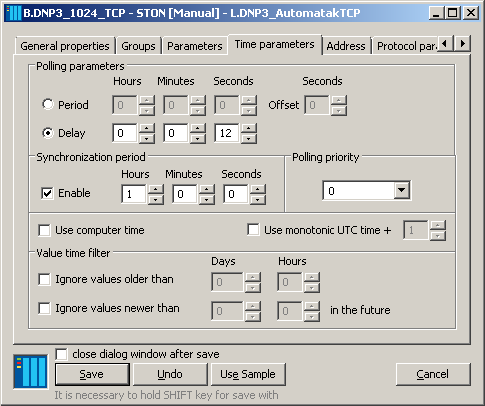Screen dimensions: 485x406
Task: Select the Period radio button
Action: (48, 104)
